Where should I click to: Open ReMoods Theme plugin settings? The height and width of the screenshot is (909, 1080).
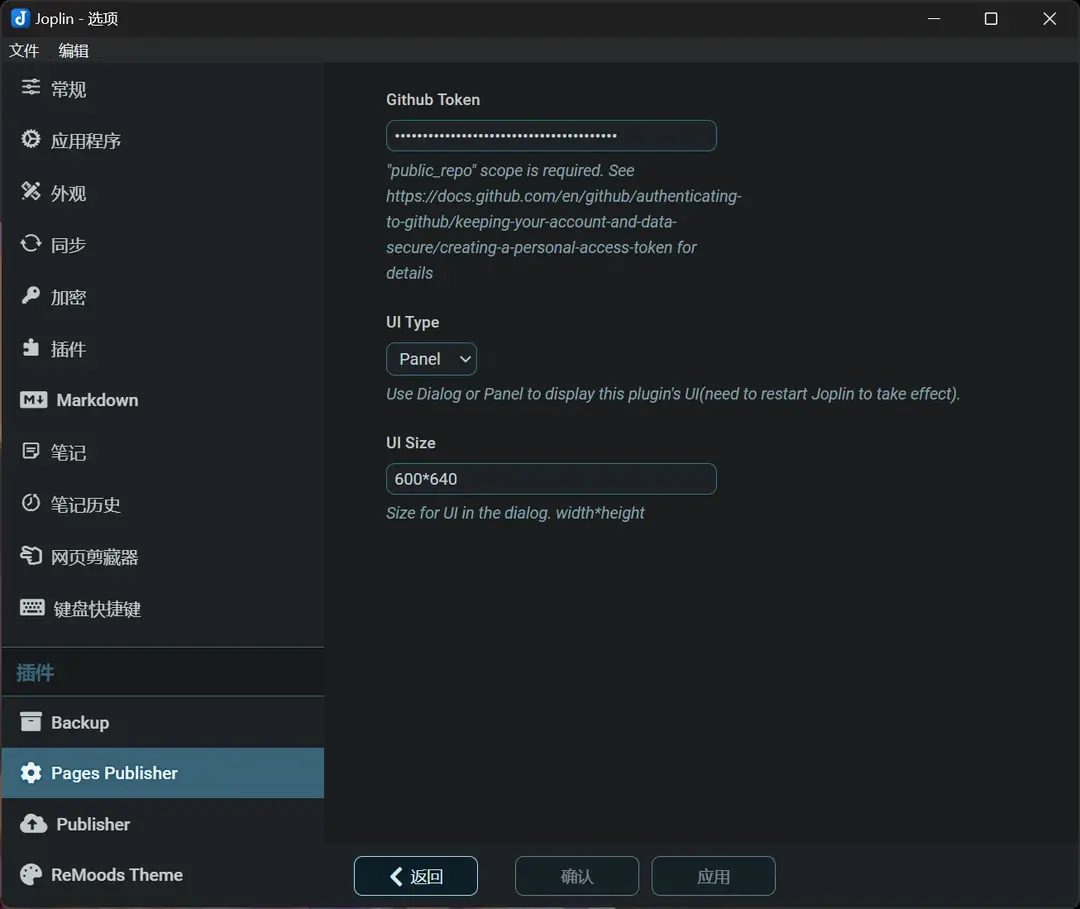coord(116,874)
